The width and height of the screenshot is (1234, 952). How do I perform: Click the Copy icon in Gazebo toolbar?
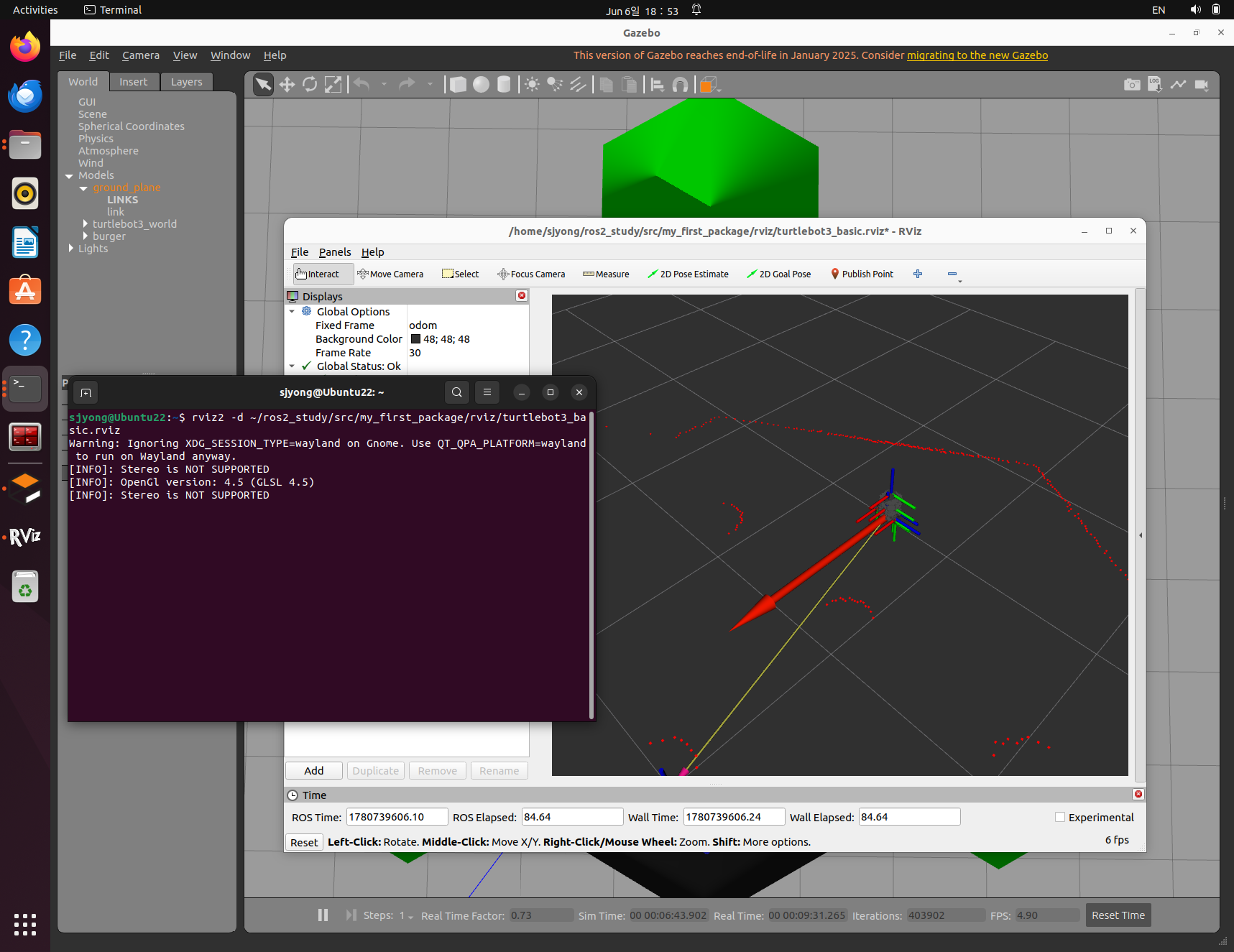pyautogui.click(x=606, y=85)
